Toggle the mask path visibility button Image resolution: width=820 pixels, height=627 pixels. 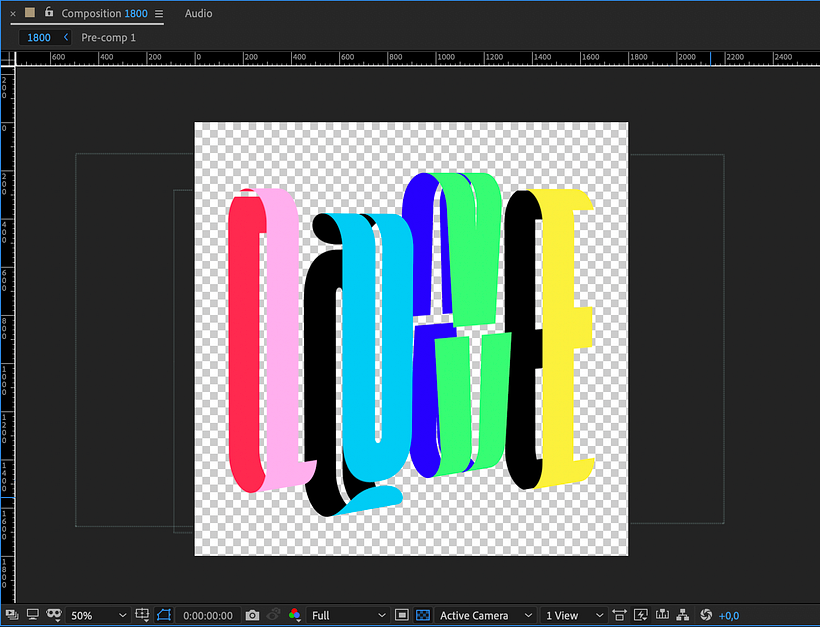pos(164,615)
